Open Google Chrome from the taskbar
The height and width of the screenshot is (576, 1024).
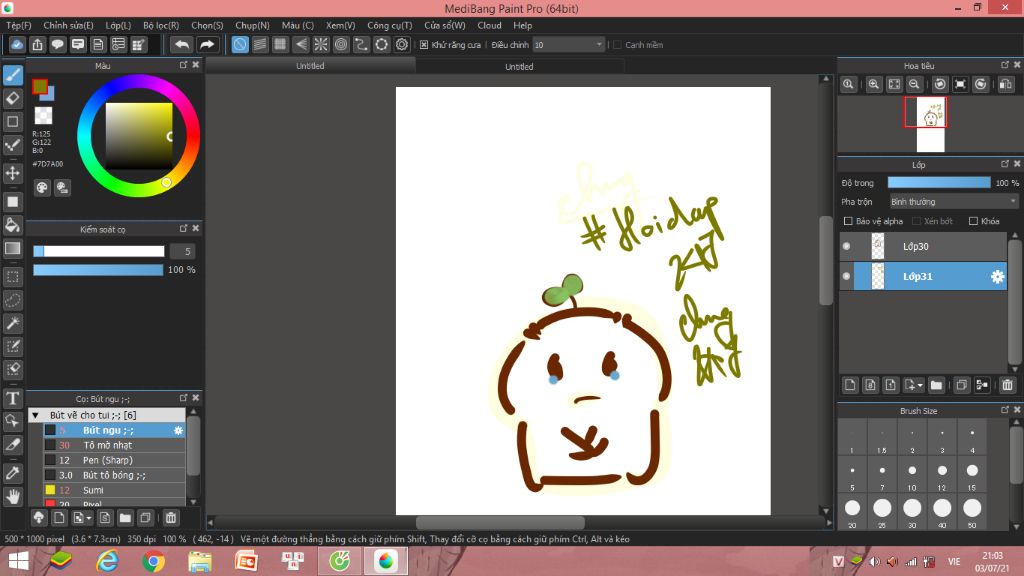[x=153, y=561]
